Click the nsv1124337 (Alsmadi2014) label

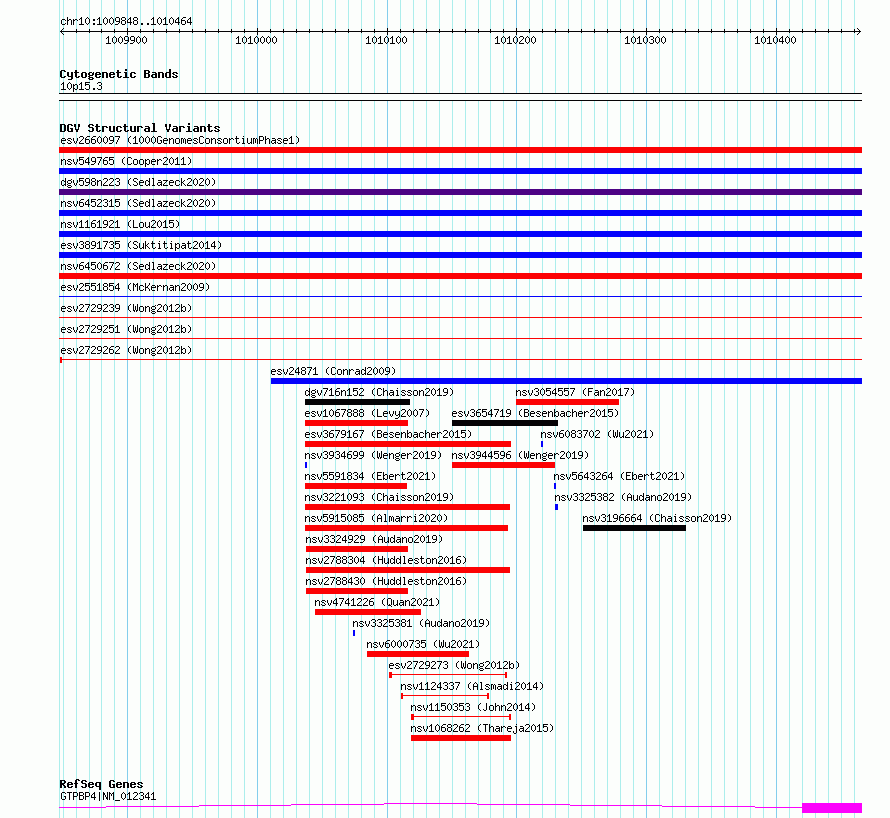pyautogui.click(x=472, y=686)
